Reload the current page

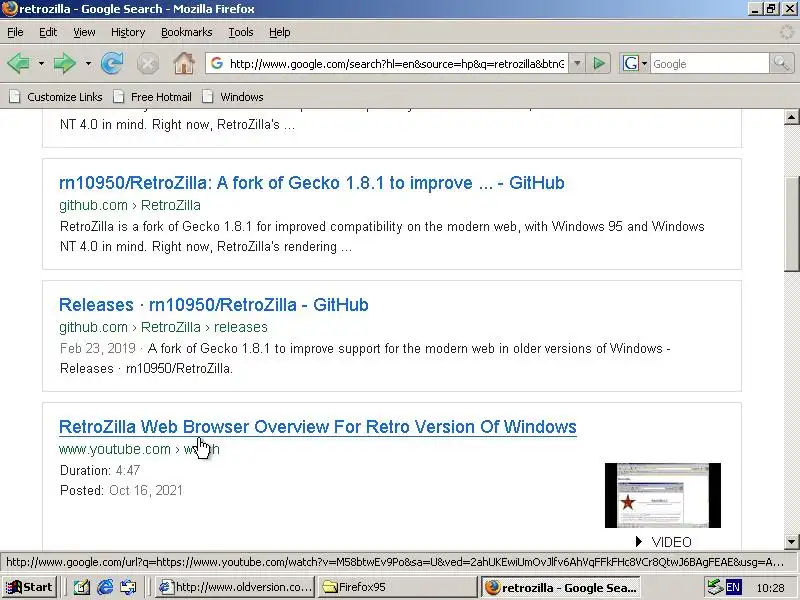(x=112, y=64)
